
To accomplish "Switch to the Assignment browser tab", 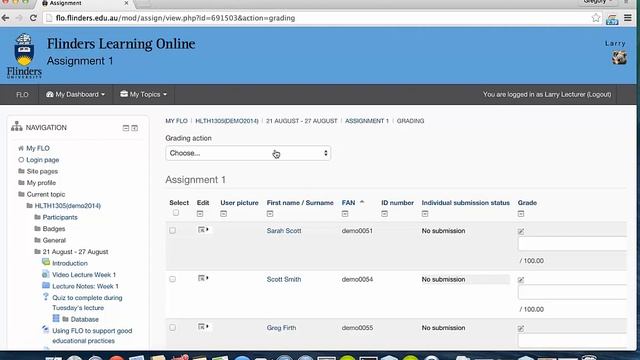I will pyautogui.click(x=84, y=3).
